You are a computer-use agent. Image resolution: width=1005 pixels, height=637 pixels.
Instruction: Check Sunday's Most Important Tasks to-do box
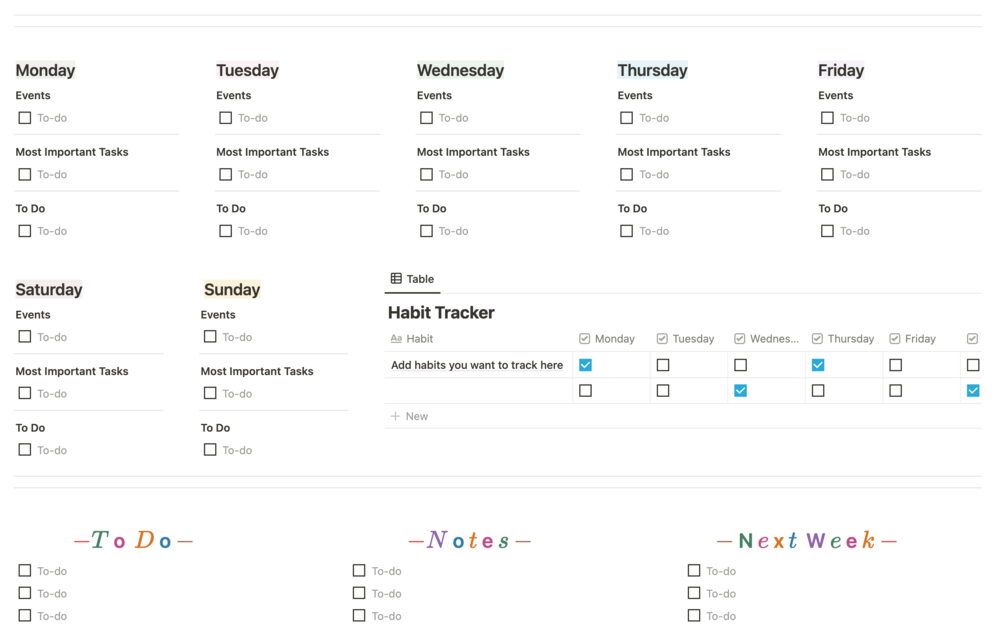210,393
